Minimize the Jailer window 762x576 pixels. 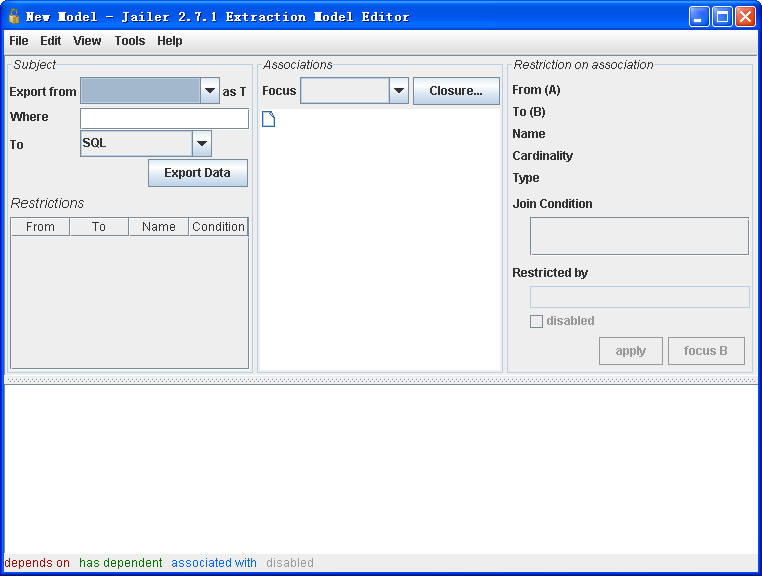(699, 17)
